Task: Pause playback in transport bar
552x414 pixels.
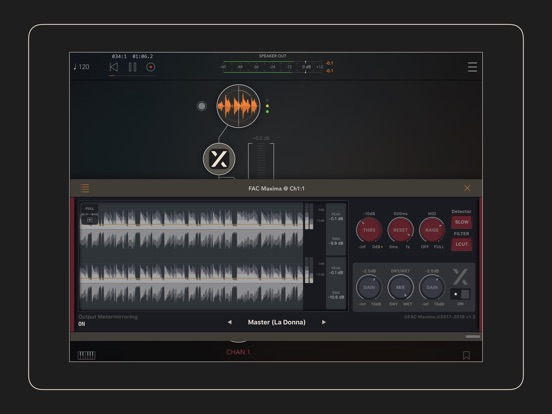Action: click(x=132, y=67)
